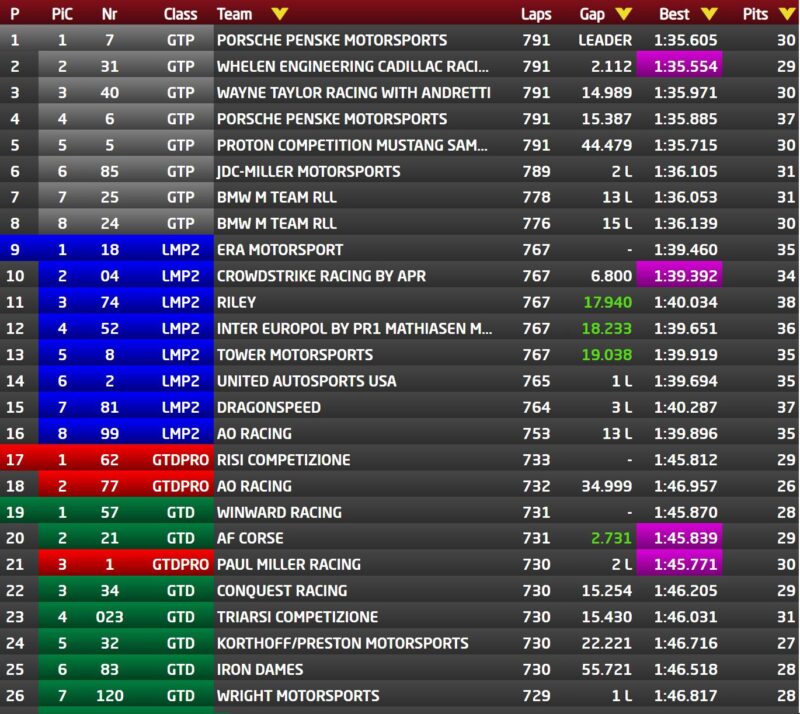Select purple best lap 1:45.771
This screenshot has height=714, width=800.
(679, 564)
